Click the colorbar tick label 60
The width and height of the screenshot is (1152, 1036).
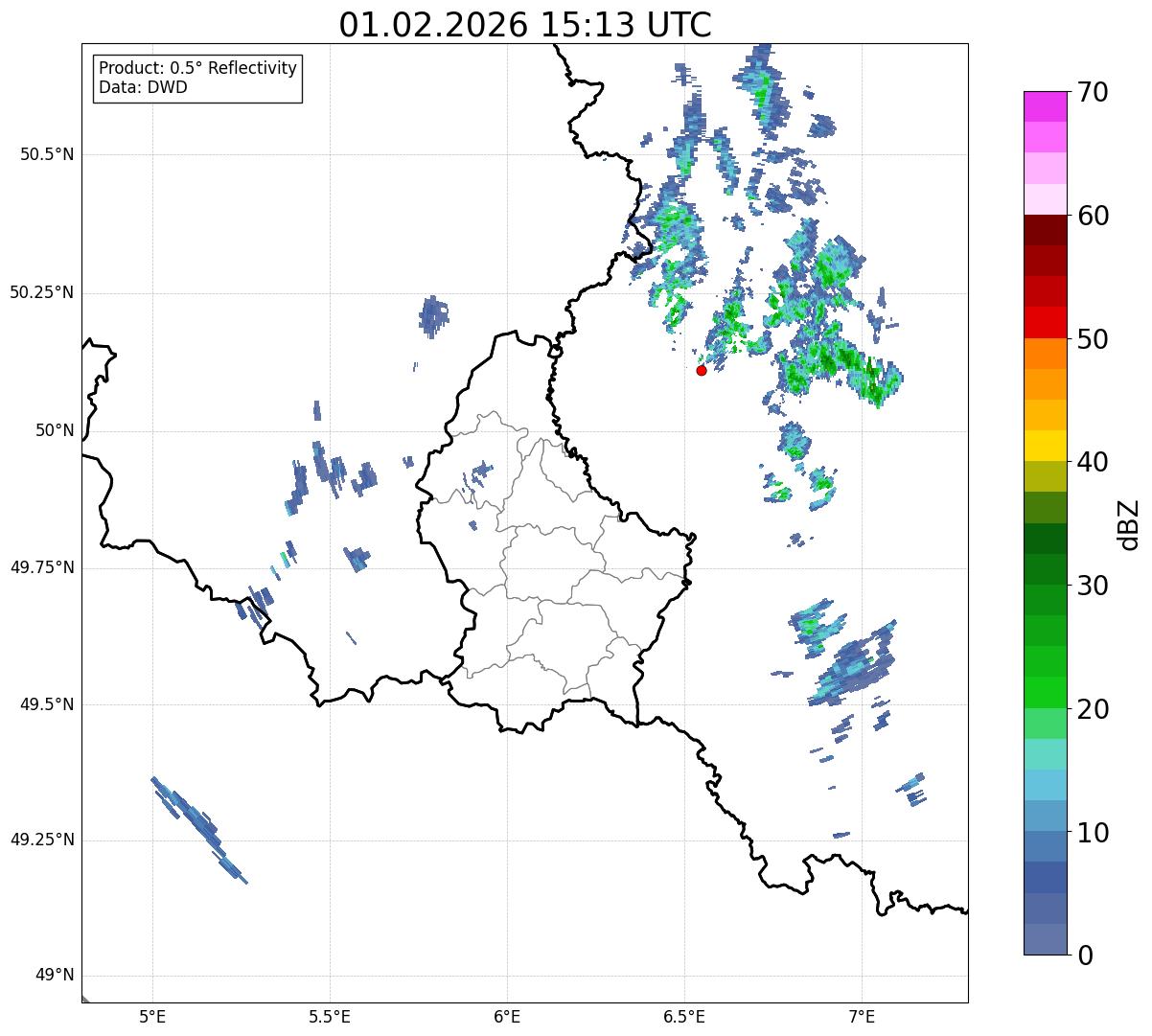tap(1093, 216)
